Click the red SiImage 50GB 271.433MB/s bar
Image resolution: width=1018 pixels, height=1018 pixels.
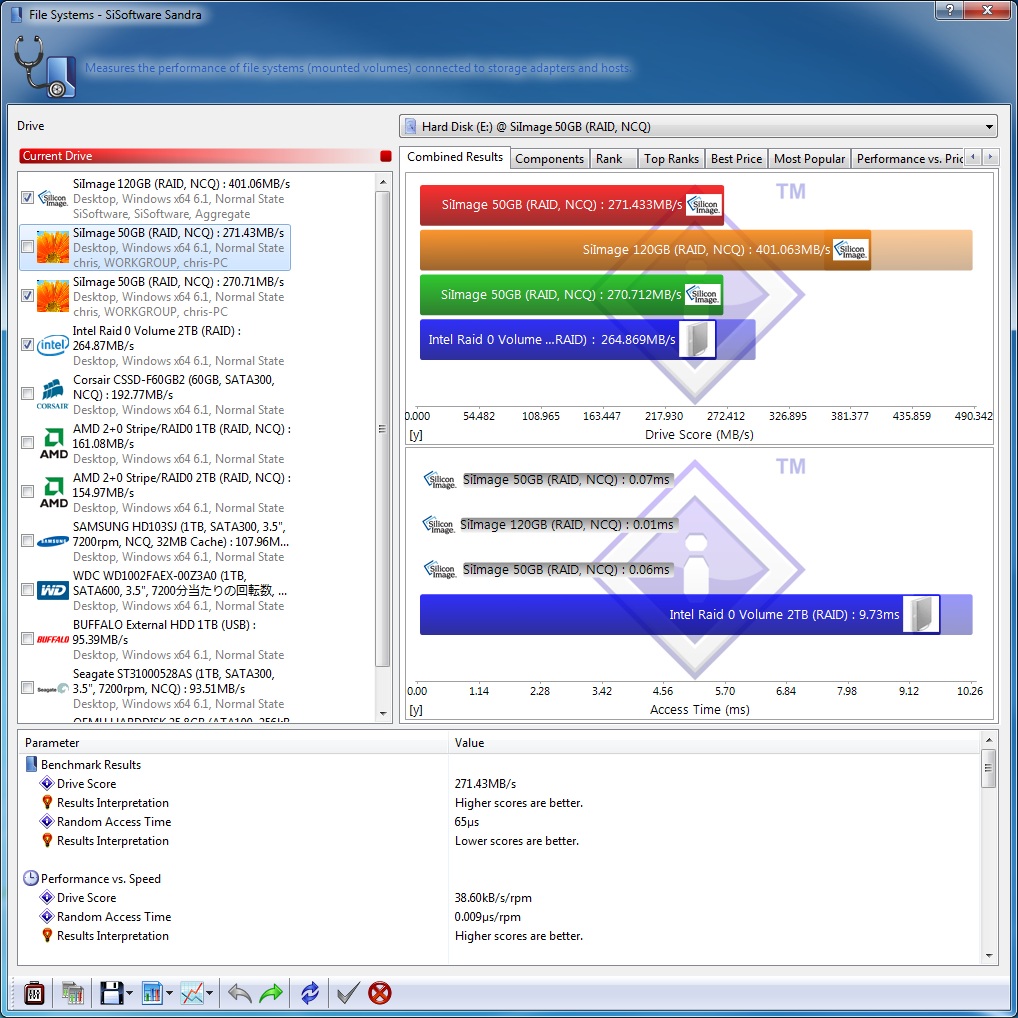(571, 205)
